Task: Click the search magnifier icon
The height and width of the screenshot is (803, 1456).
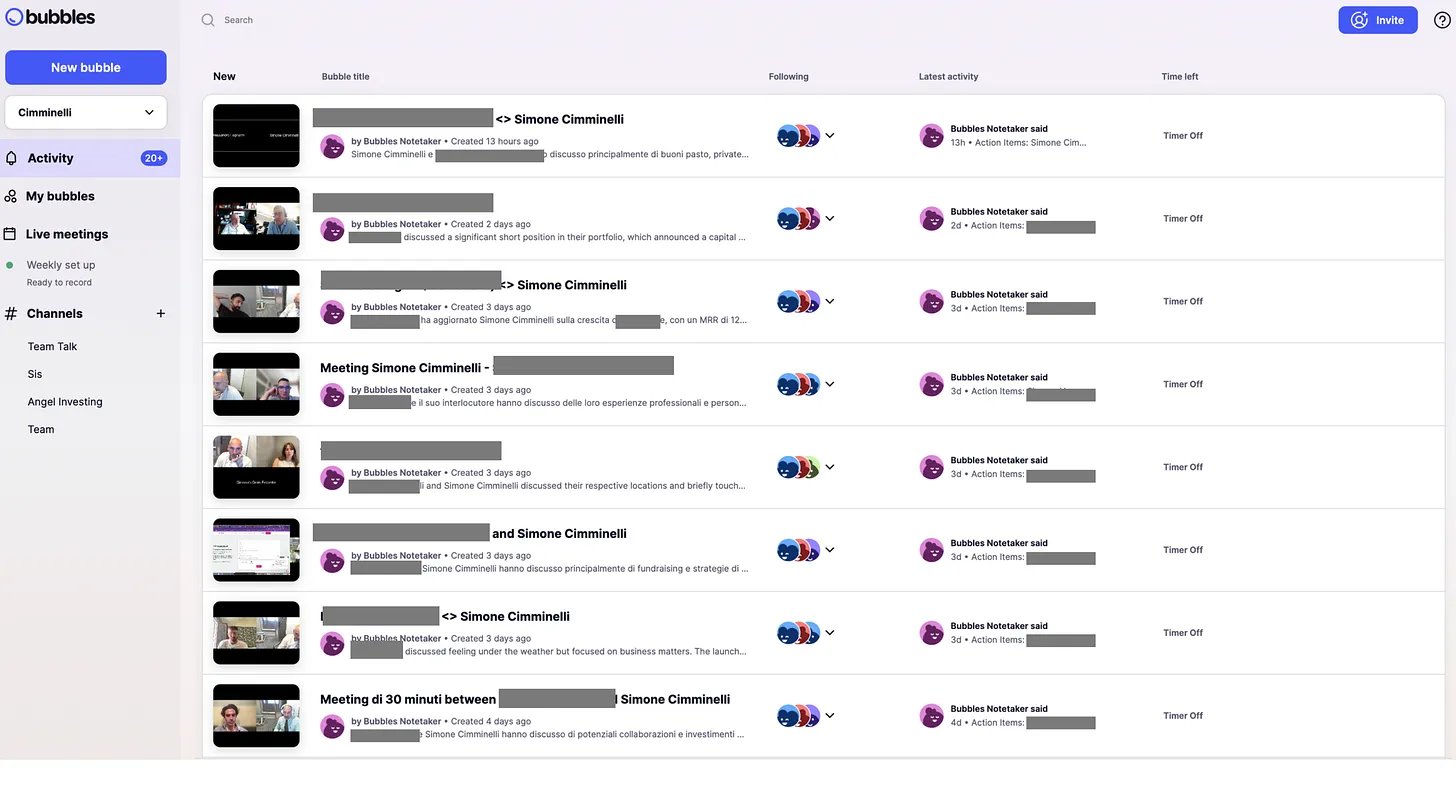Action: click(208, 20)
